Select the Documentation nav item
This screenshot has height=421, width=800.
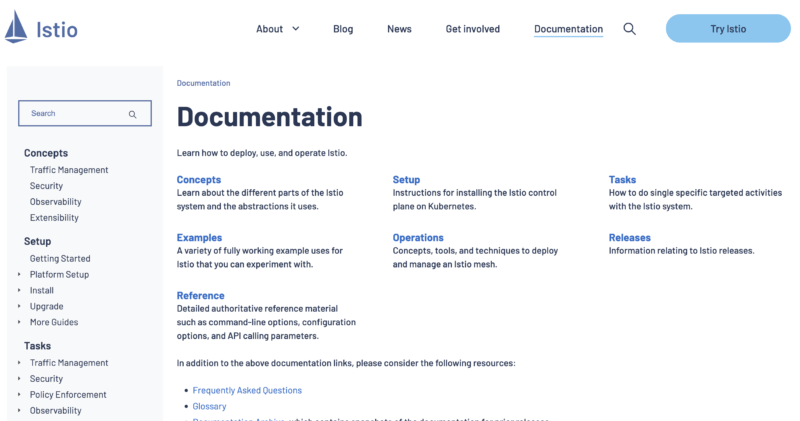coord(568,29)
